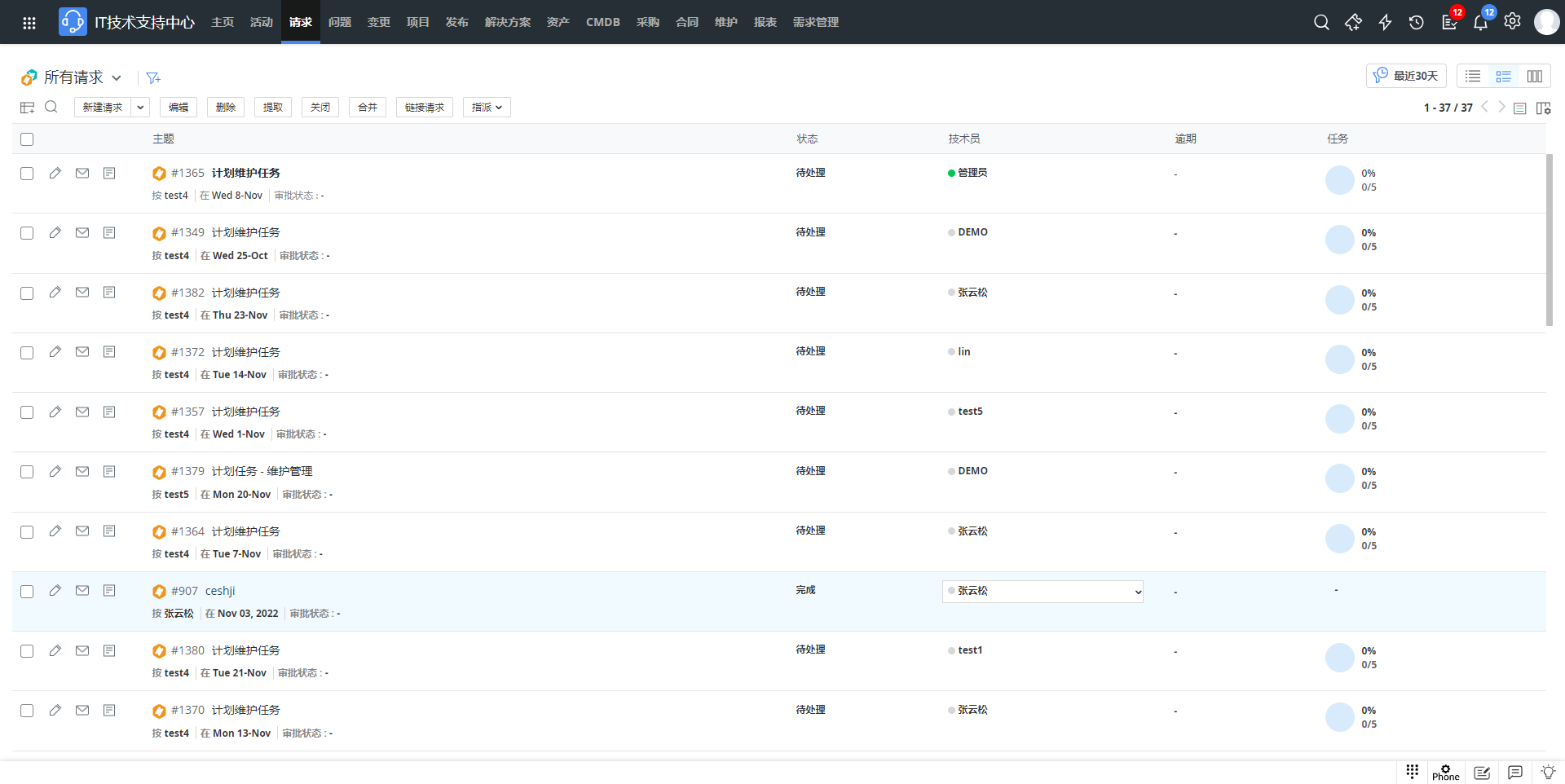Viewport: 1565px width, 784px height.
Task: Open the chat bubble icon in bottom bar
Action: [1515, 772]
